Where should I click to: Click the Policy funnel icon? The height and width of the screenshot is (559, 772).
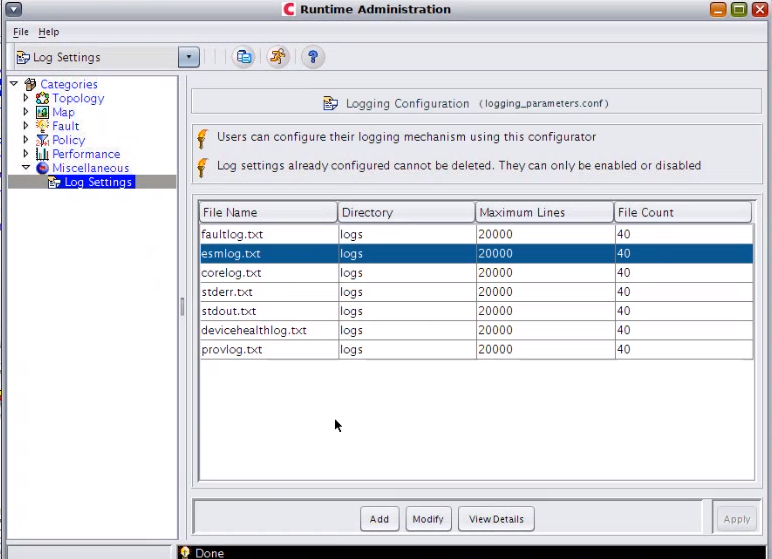[42, 140]
